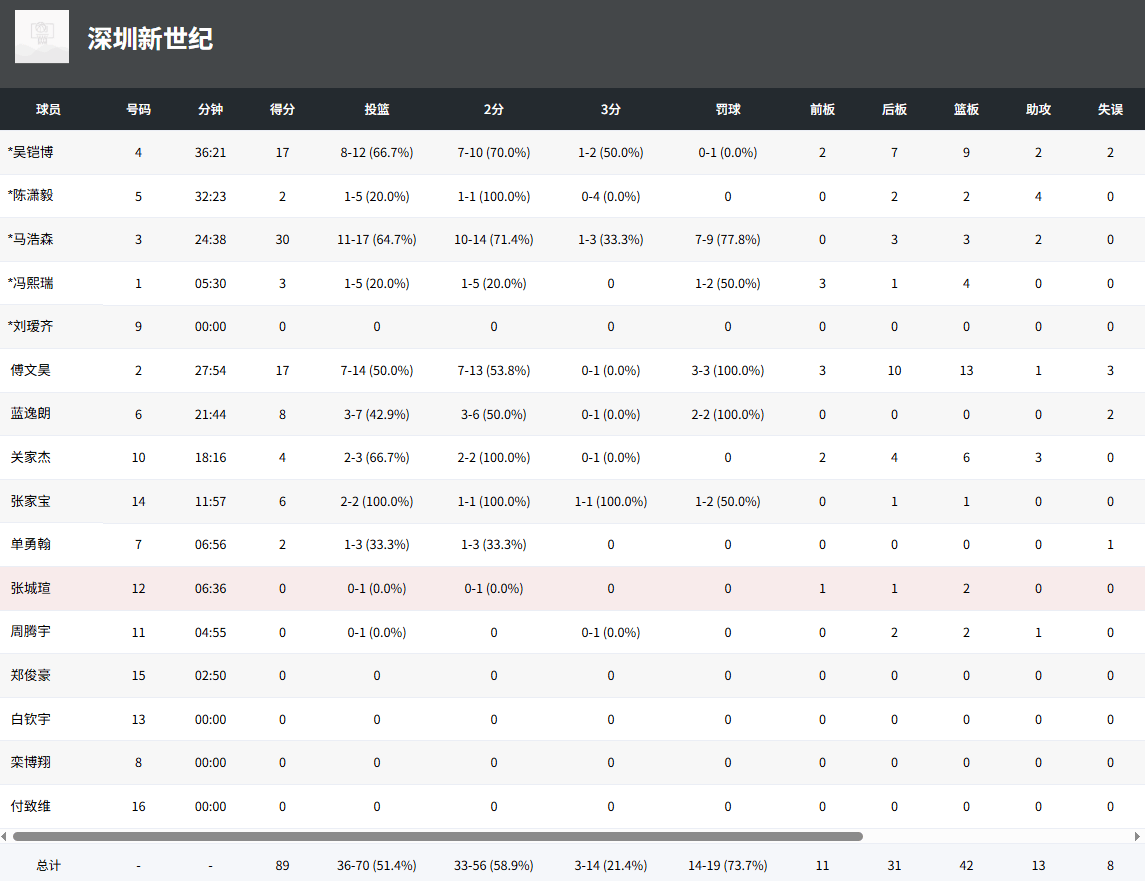1145x881 pixels.
Task: Click total points 89
Action: (x=283, y=866)
